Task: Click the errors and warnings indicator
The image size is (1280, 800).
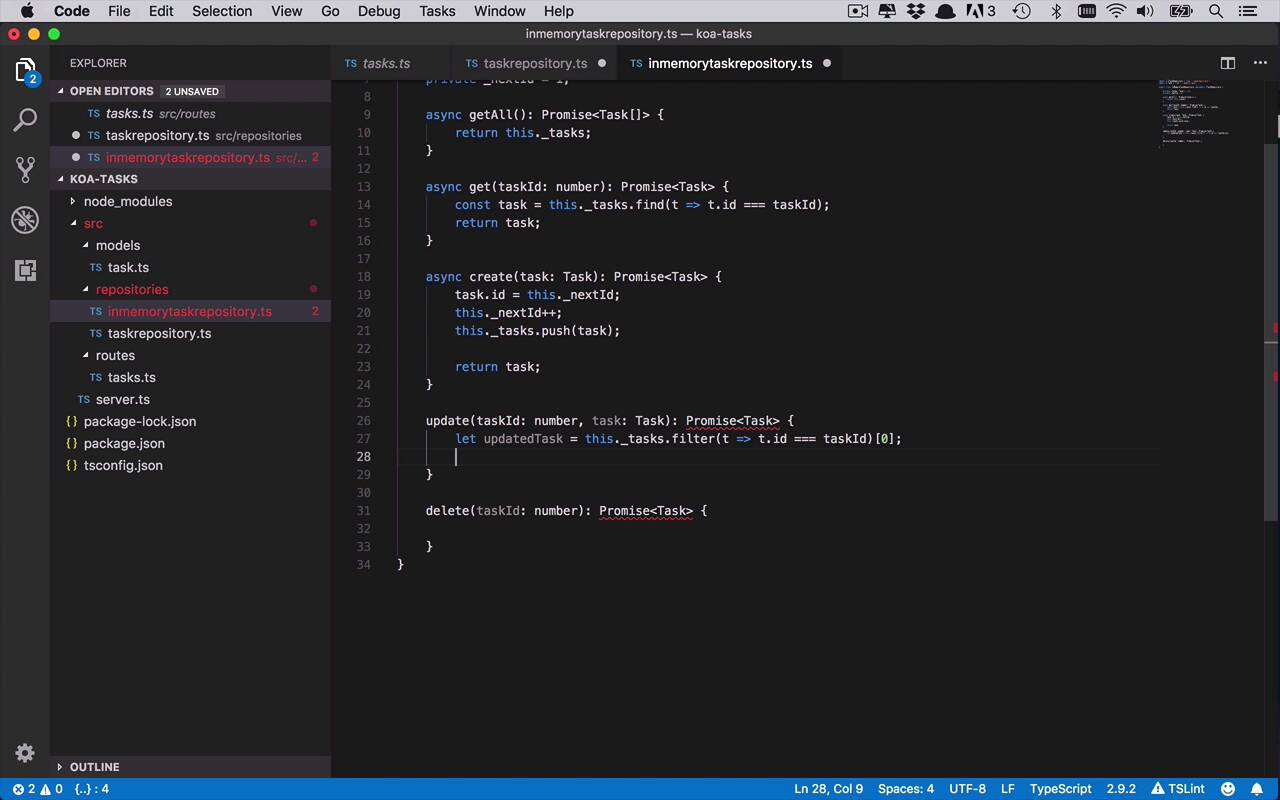Action: coord(37,789)
